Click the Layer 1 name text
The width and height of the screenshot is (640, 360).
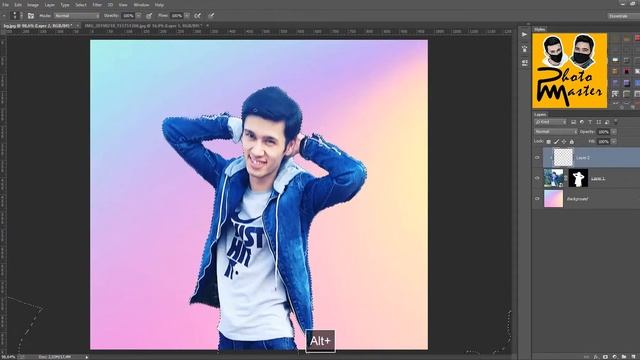coord(598,178)
